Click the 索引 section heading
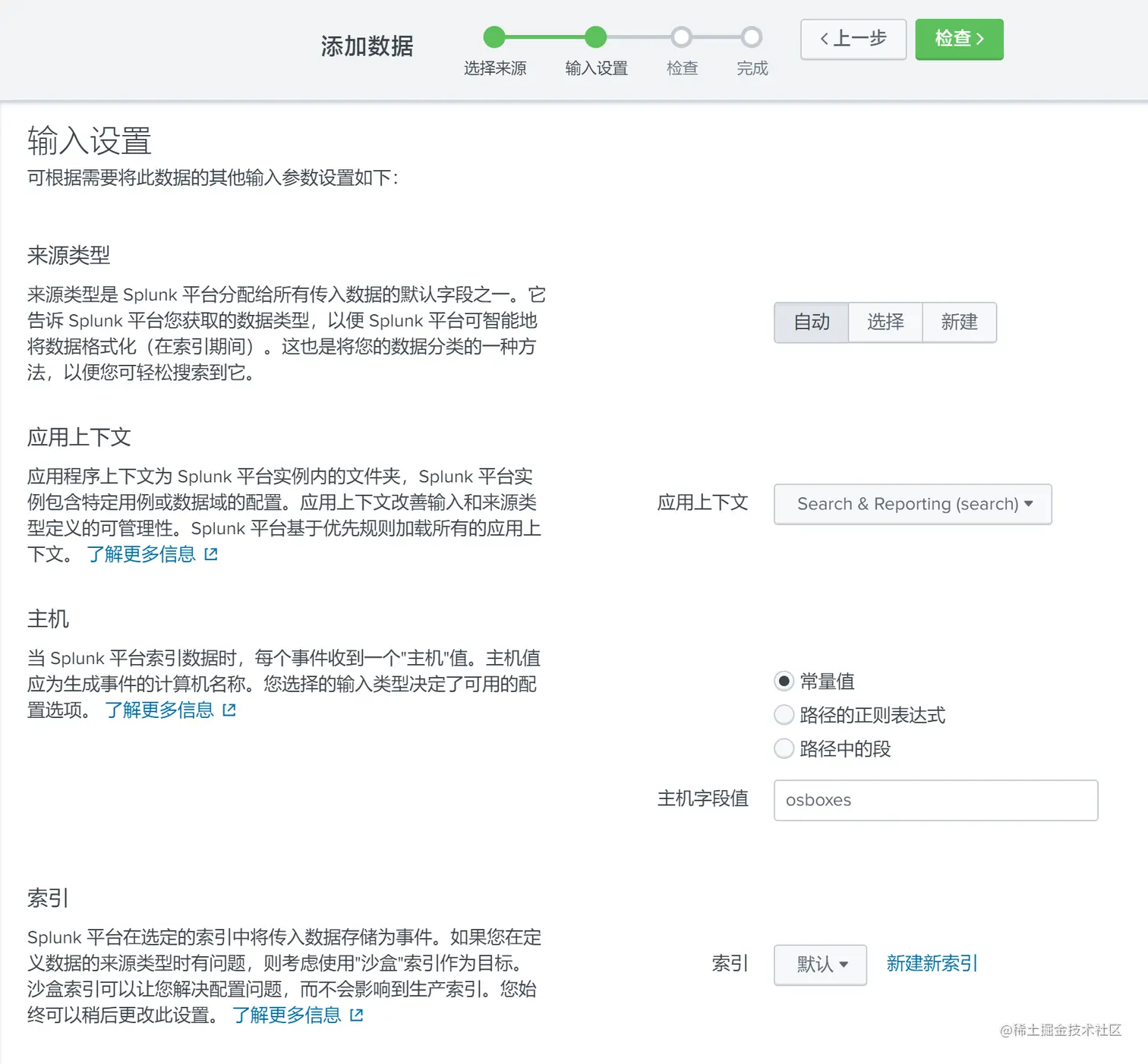Image resolution: width=1148 pixels, height=1064 pixels. click(x=48, y=899)
